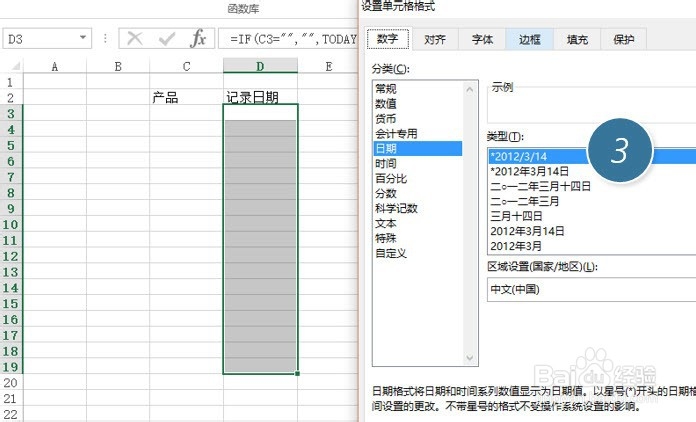Click up arrow of category list scrollbar
696x422 pixels.
coord(470,90)
